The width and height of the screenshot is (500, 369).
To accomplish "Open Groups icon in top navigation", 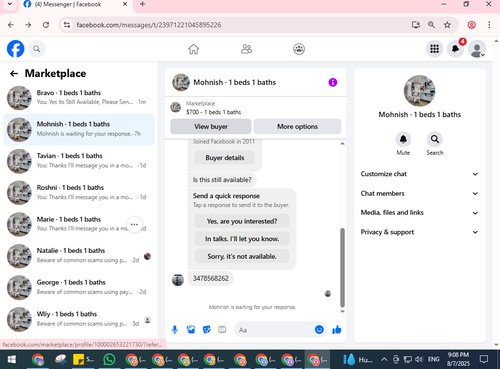I will pyautogui.click(x=299, y=49).
